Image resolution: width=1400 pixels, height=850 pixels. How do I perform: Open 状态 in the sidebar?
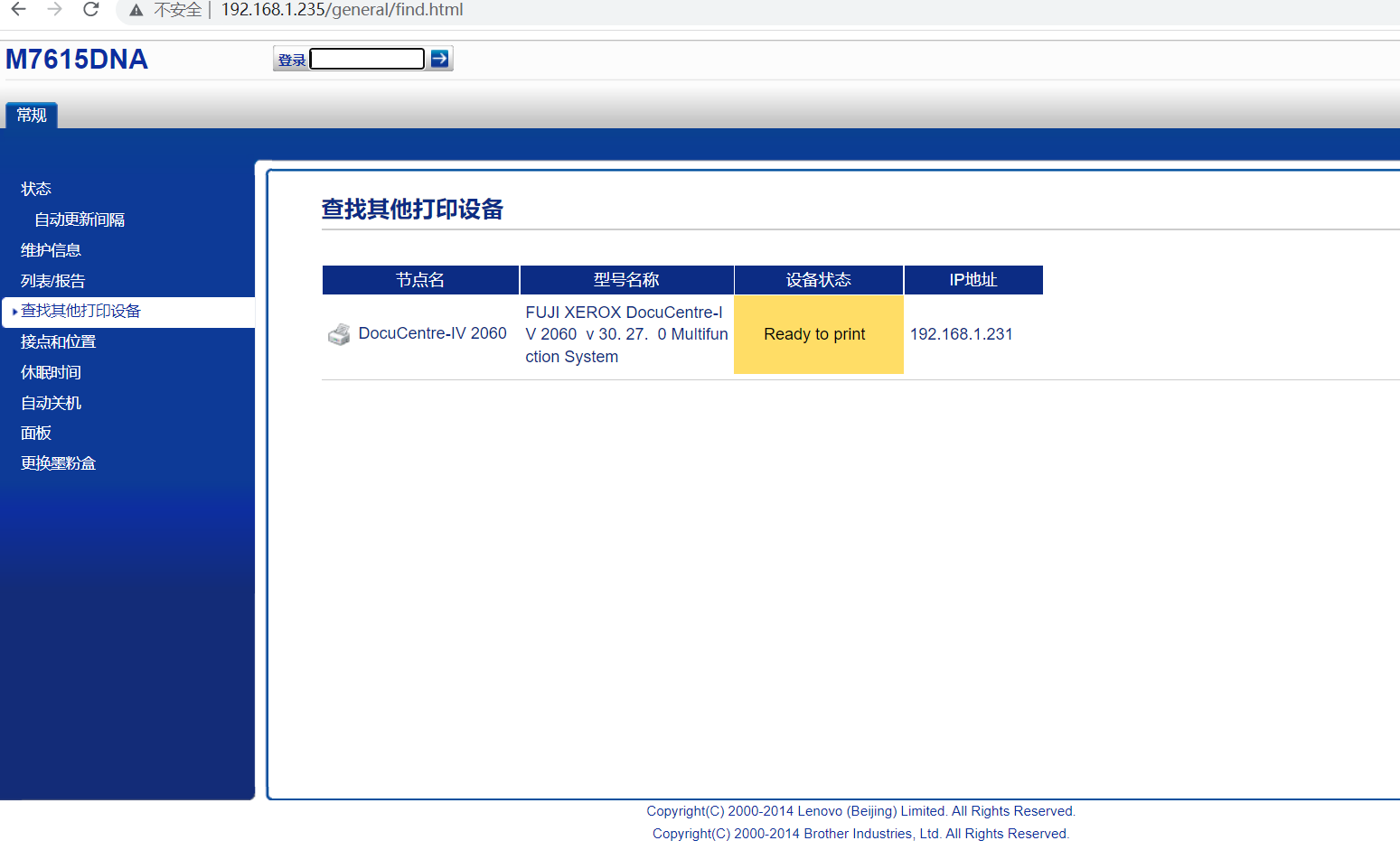[36, 189]
